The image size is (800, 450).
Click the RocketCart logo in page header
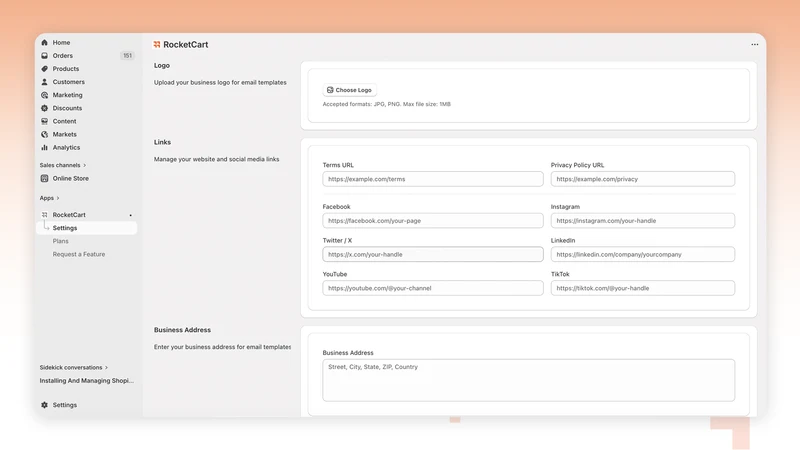[x=157, y=44]
